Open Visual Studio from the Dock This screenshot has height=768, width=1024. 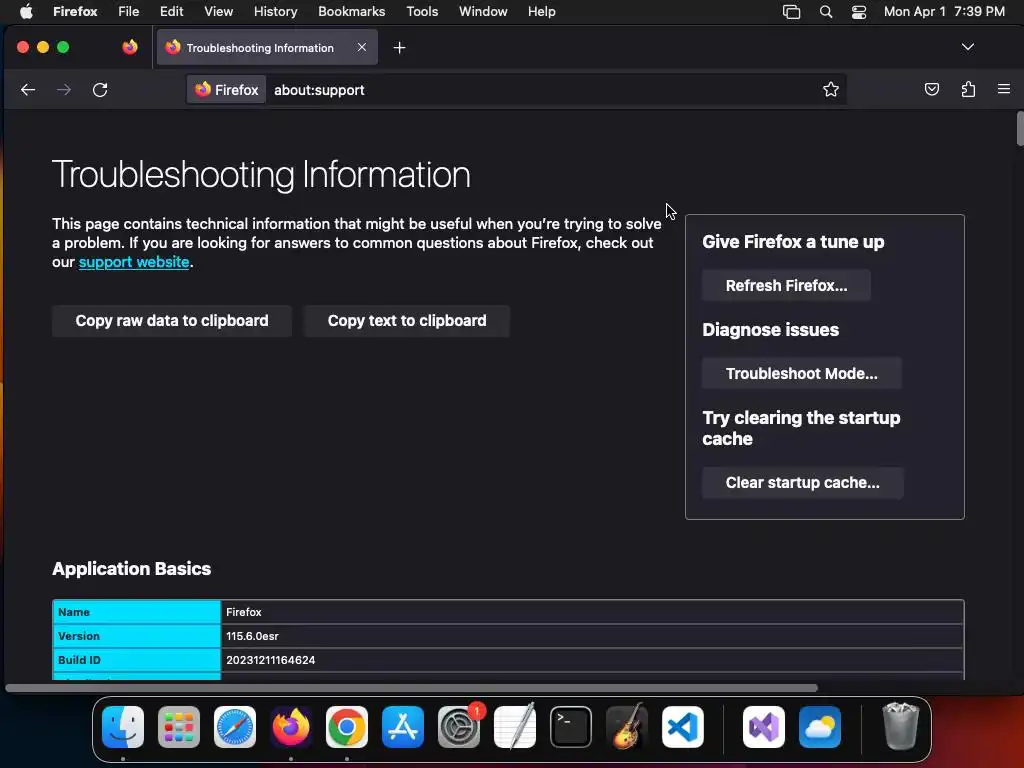point(764,727)
